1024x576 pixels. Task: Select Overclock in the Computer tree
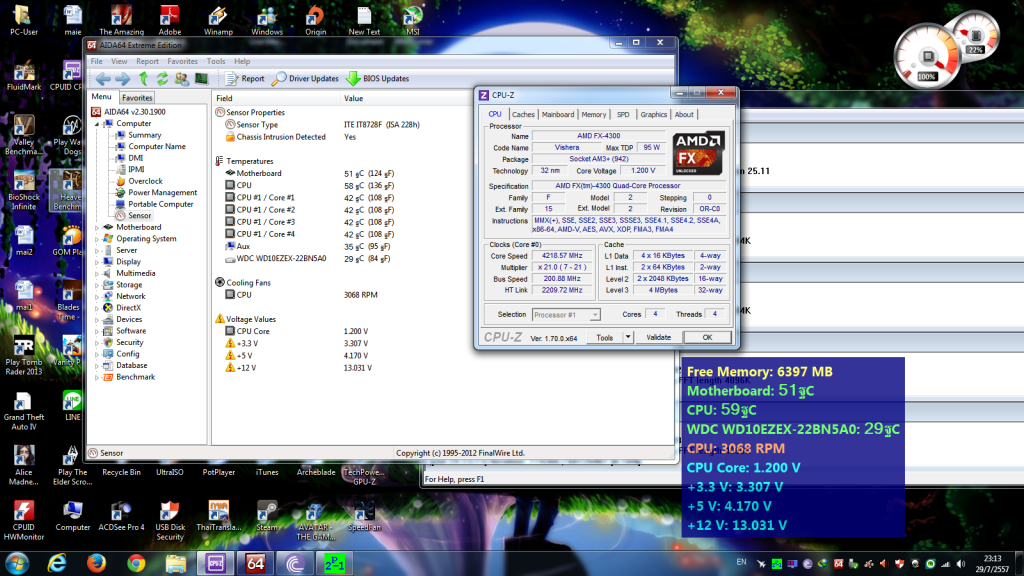click(x=145, y=181)
